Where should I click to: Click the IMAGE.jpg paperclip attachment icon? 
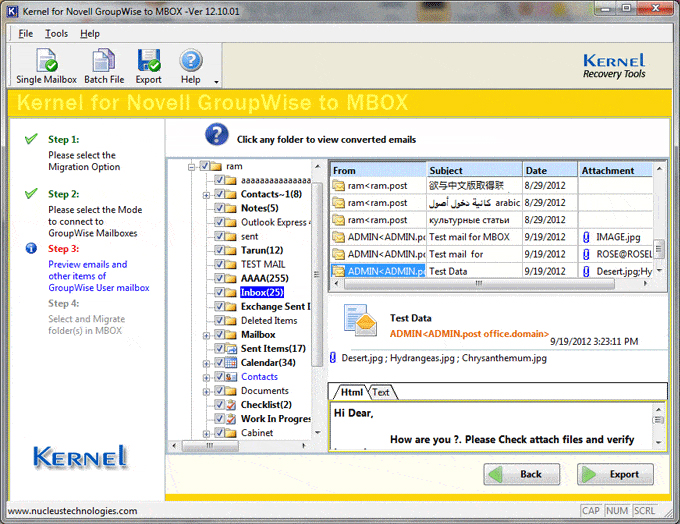coord(586,237)
